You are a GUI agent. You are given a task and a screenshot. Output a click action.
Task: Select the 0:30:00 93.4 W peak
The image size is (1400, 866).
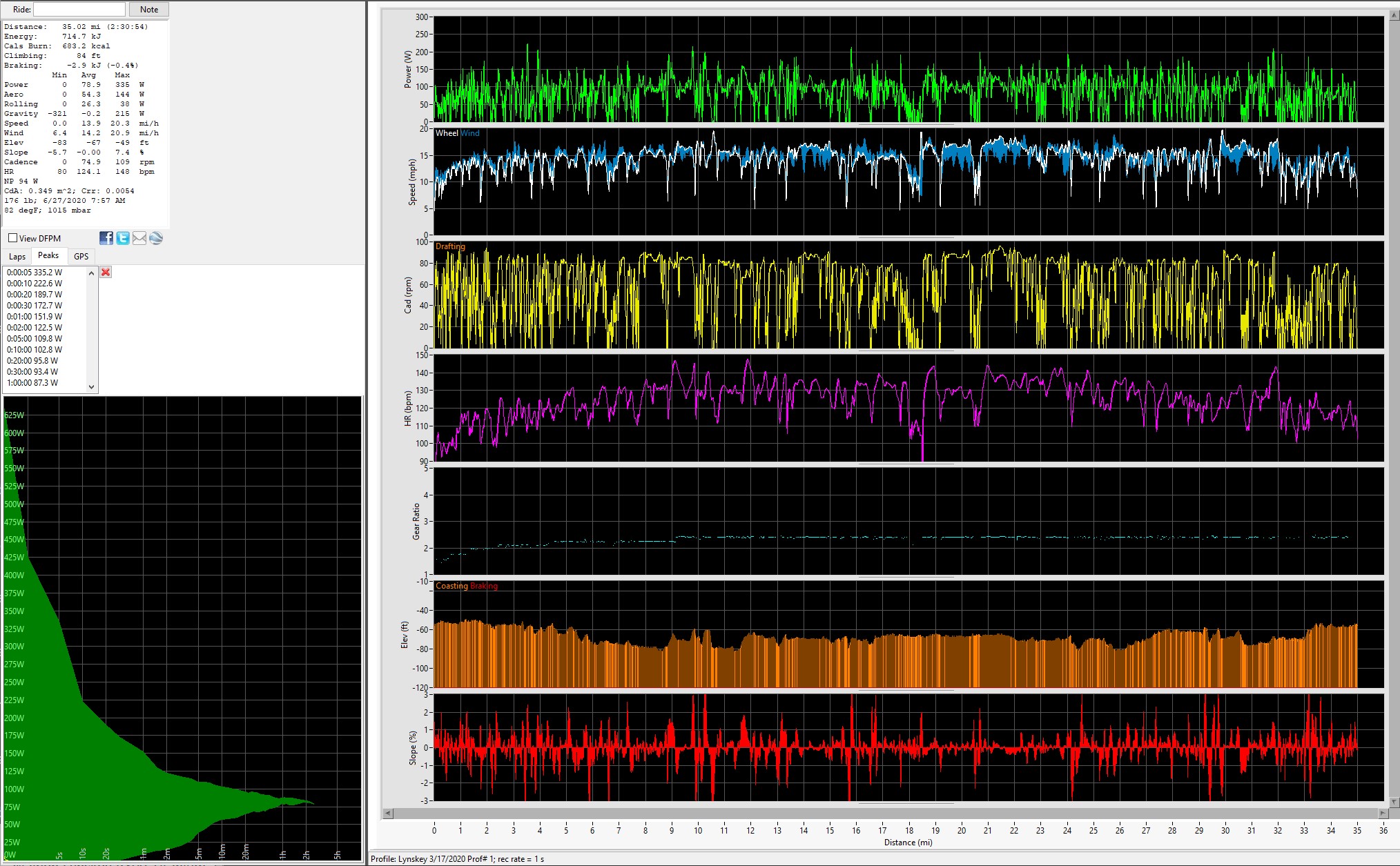click(32, 372)
